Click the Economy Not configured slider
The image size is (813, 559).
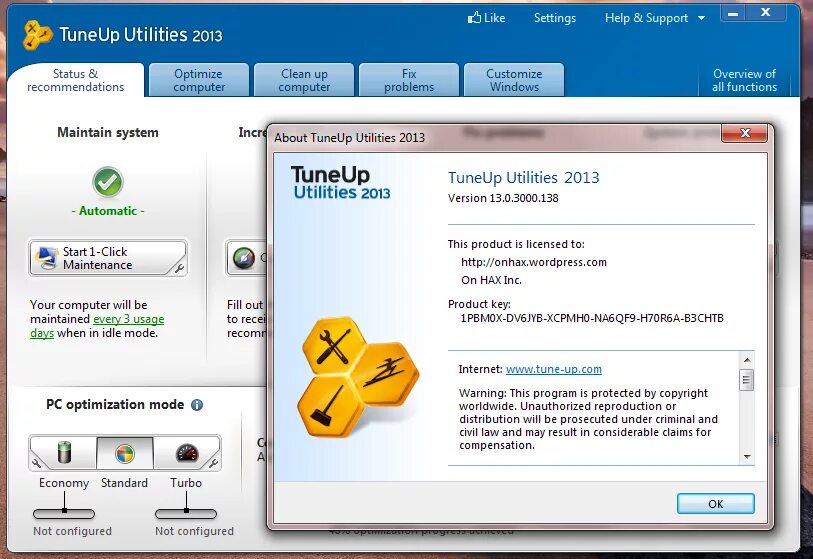click(64, 514)
